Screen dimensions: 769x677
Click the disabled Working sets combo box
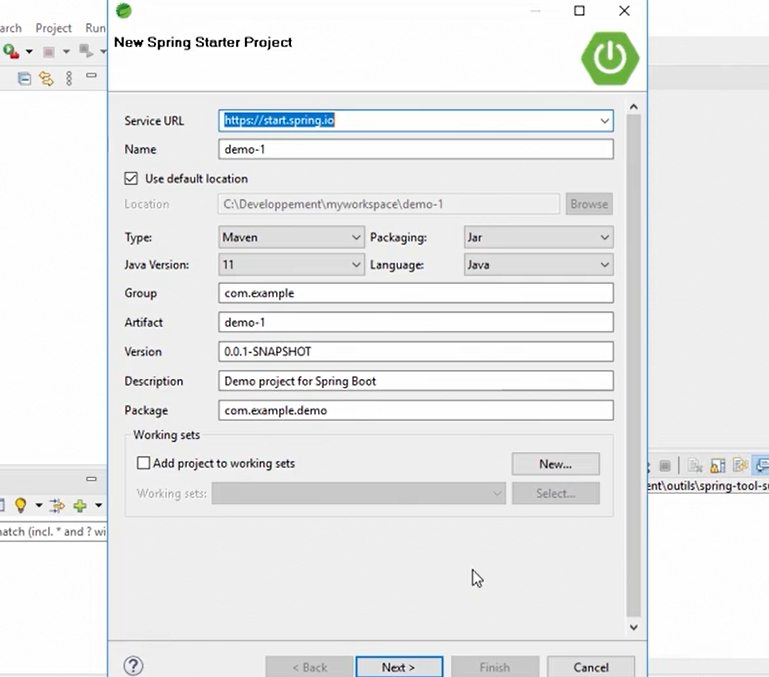(359, 493)
